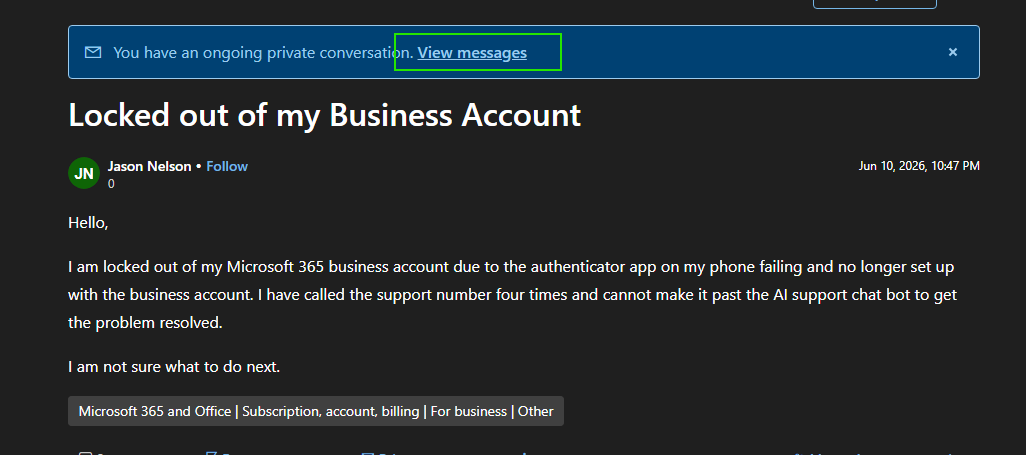
Task: Dismiss the private conversation banner
Action: click(x=953, y=52)
